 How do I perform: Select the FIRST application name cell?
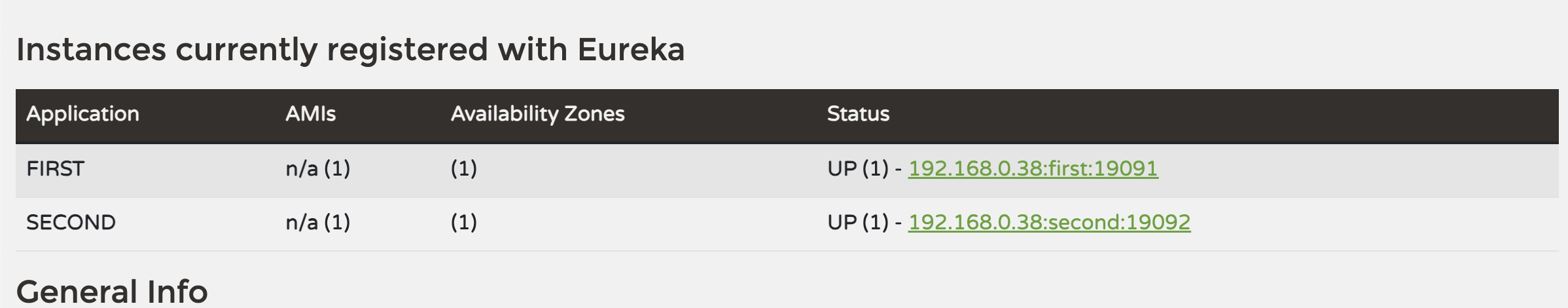tap(55, 168)
